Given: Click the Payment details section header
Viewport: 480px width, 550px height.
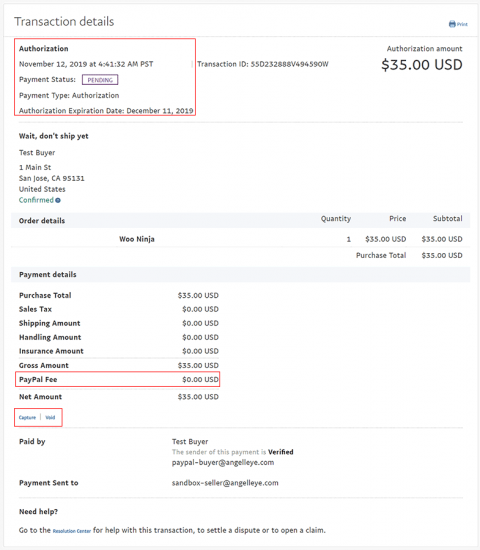Looking at the screenshot, I should (48, 275).
